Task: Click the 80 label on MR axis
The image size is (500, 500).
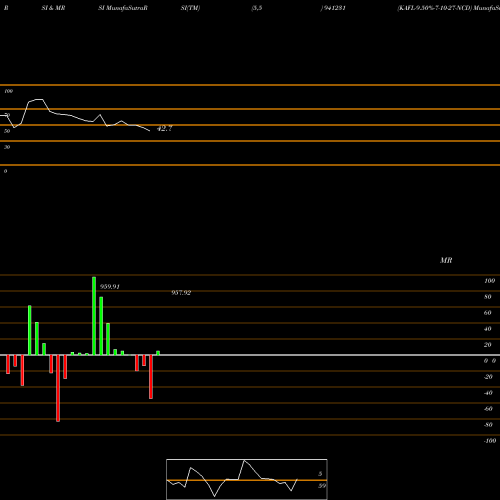Action: point(488,297)
